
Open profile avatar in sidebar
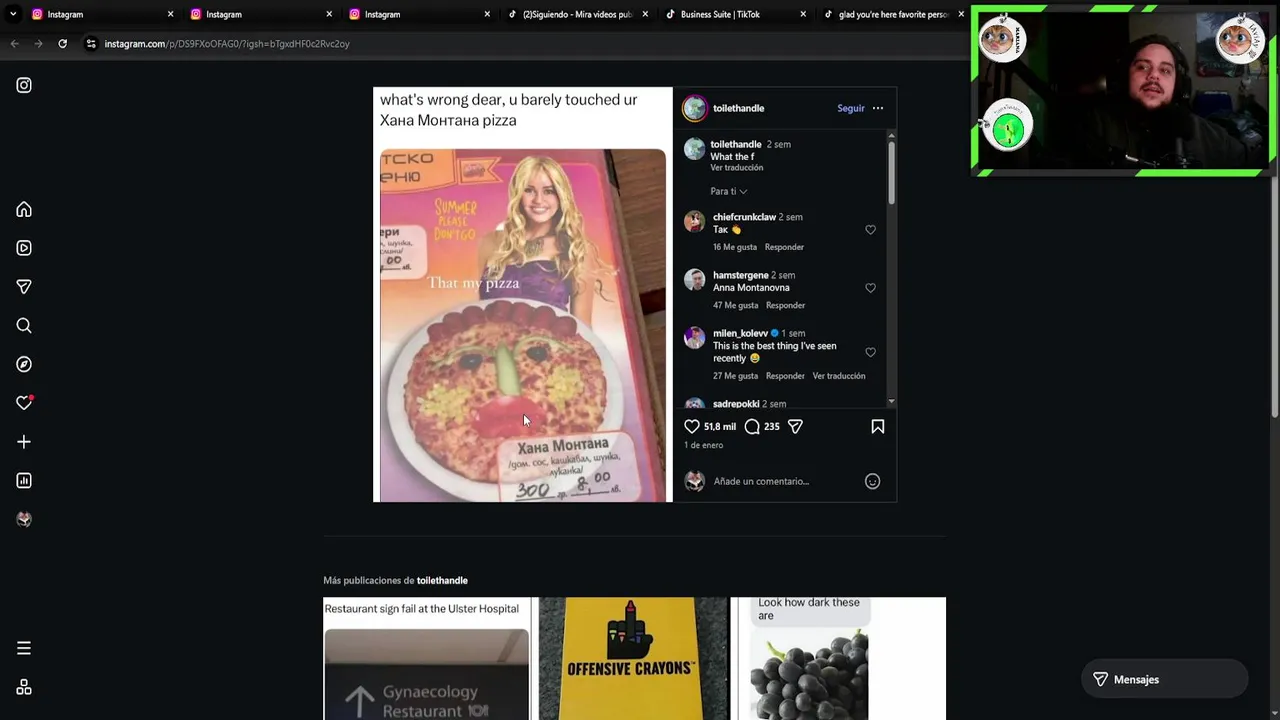coord(24,519)
